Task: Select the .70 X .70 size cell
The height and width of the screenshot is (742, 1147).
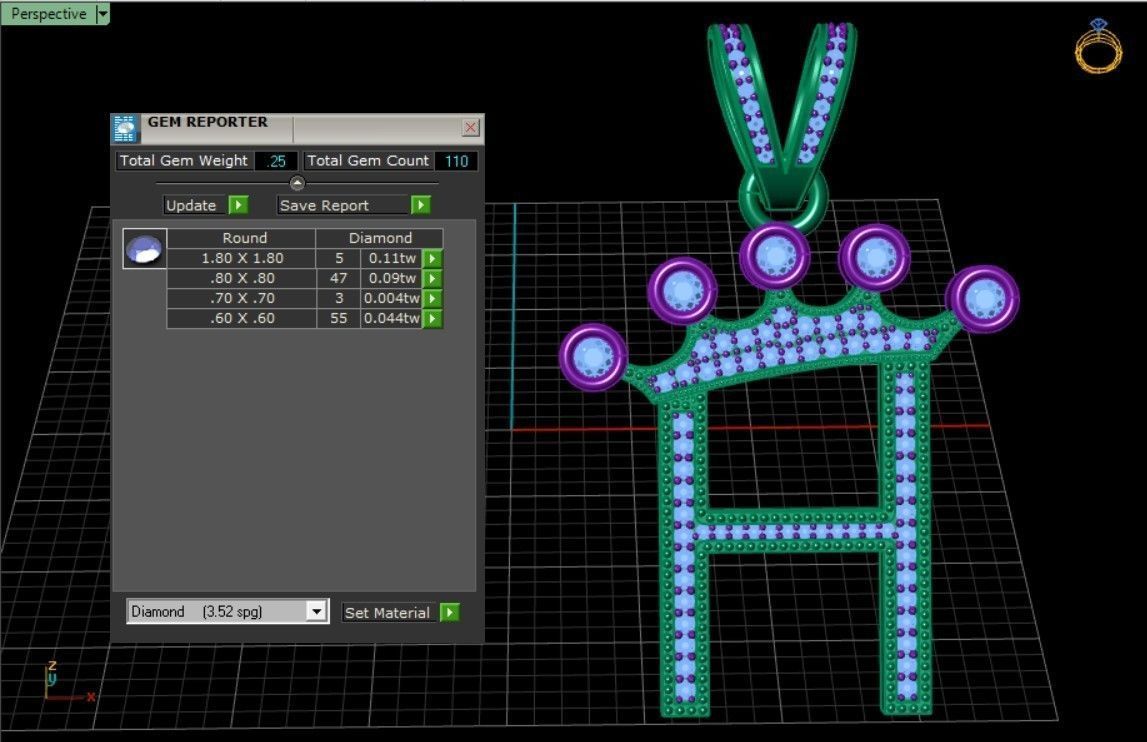Action: pyautogui.click(x=242, y=299)
